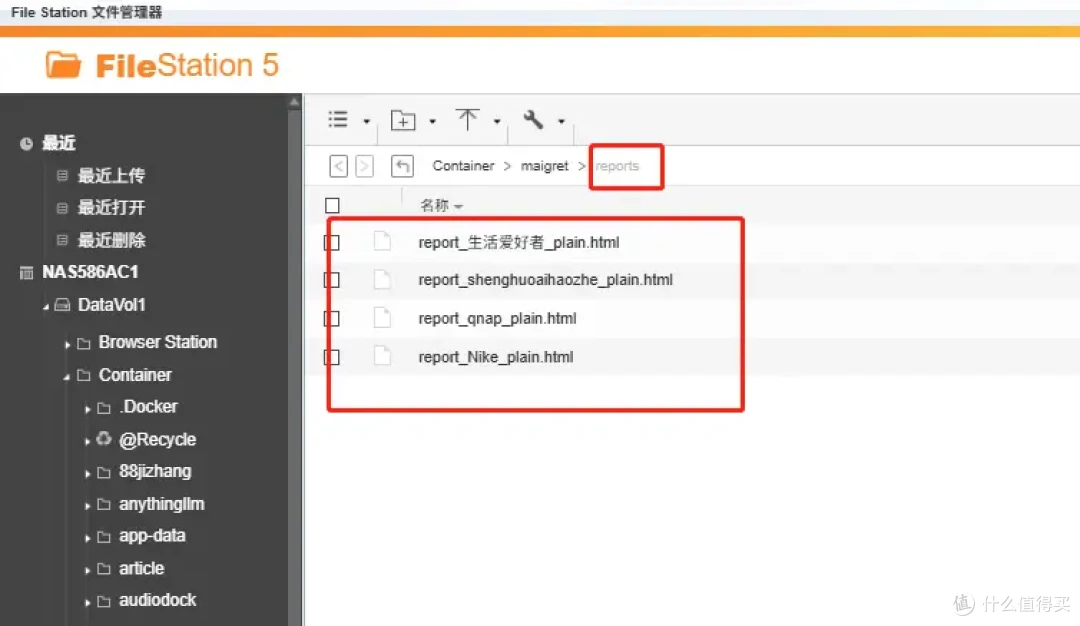Select file report_生活爱好者_plain.html
Screen dimensions: 1080x626
click(519, 242)
